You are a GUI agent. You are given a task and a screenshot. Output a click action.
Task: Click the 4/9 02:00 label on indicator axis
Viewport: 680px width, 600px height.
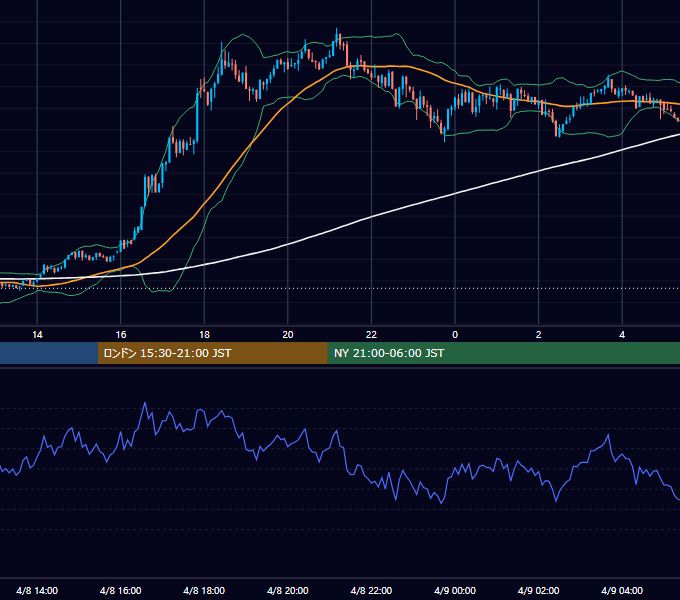[538, 590]
